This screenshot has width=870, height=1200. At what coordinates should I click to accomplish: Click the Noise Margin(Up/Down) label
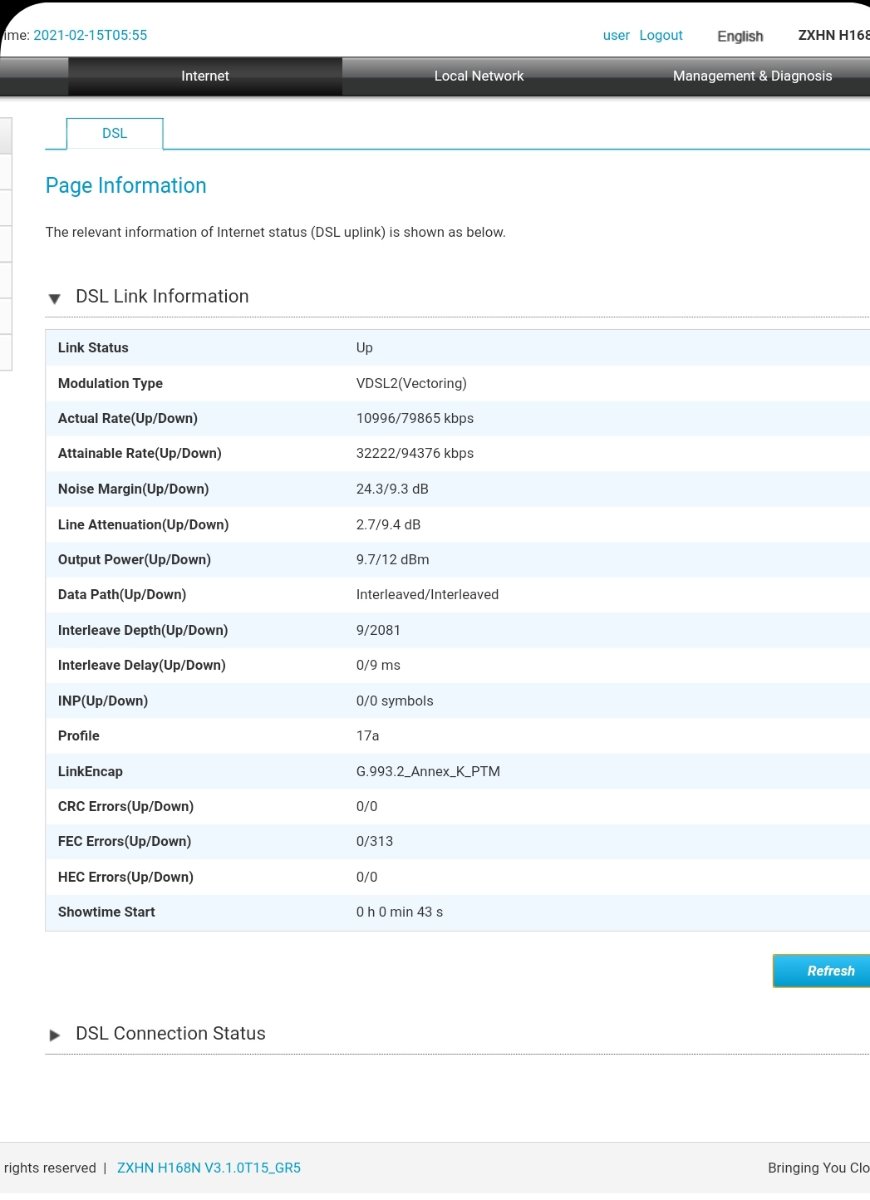[x=133, y=489]
